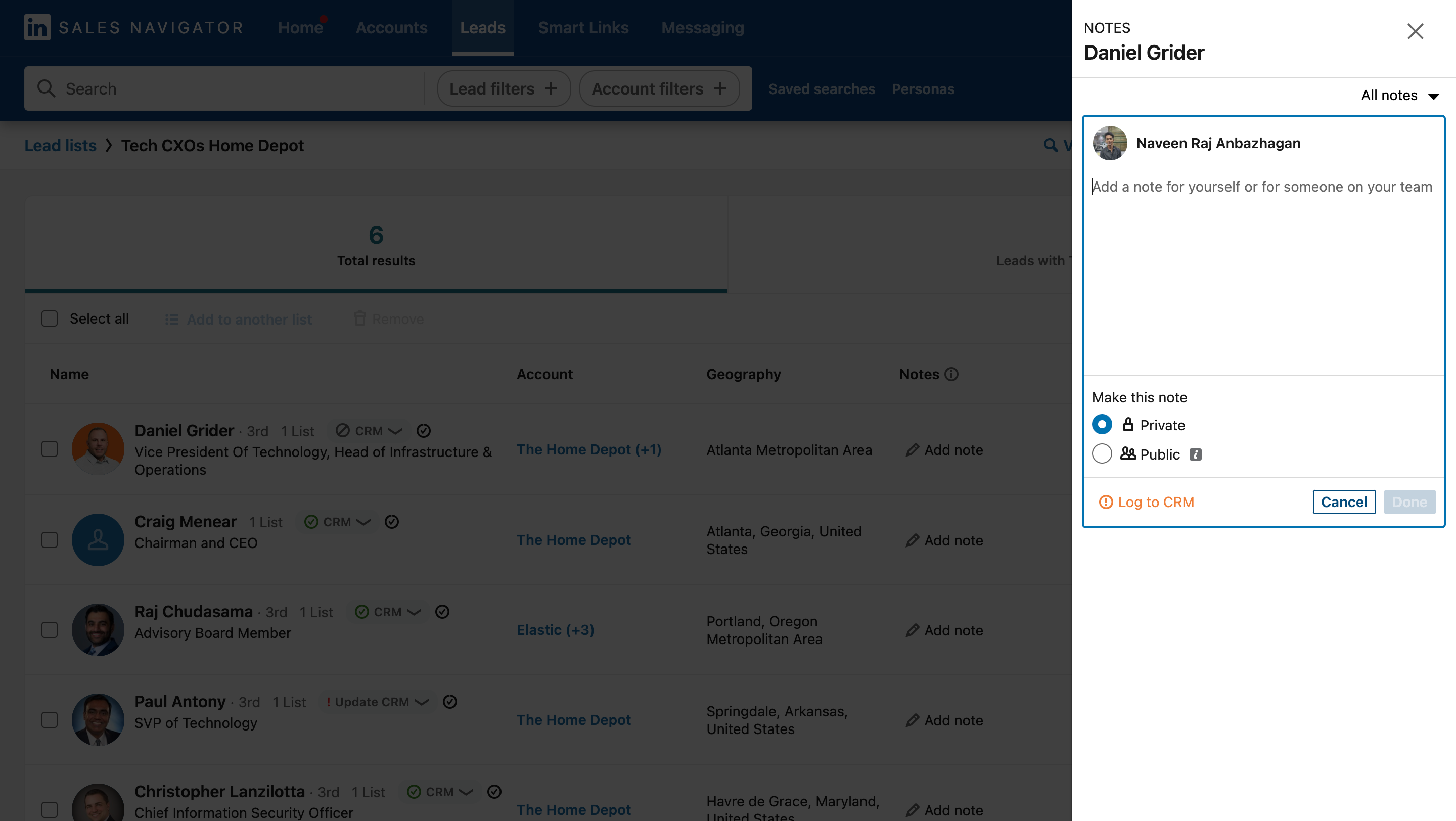Click the Cancel button in notes
This screenshot has width=1456, height=821.
tap(1344, 502)
